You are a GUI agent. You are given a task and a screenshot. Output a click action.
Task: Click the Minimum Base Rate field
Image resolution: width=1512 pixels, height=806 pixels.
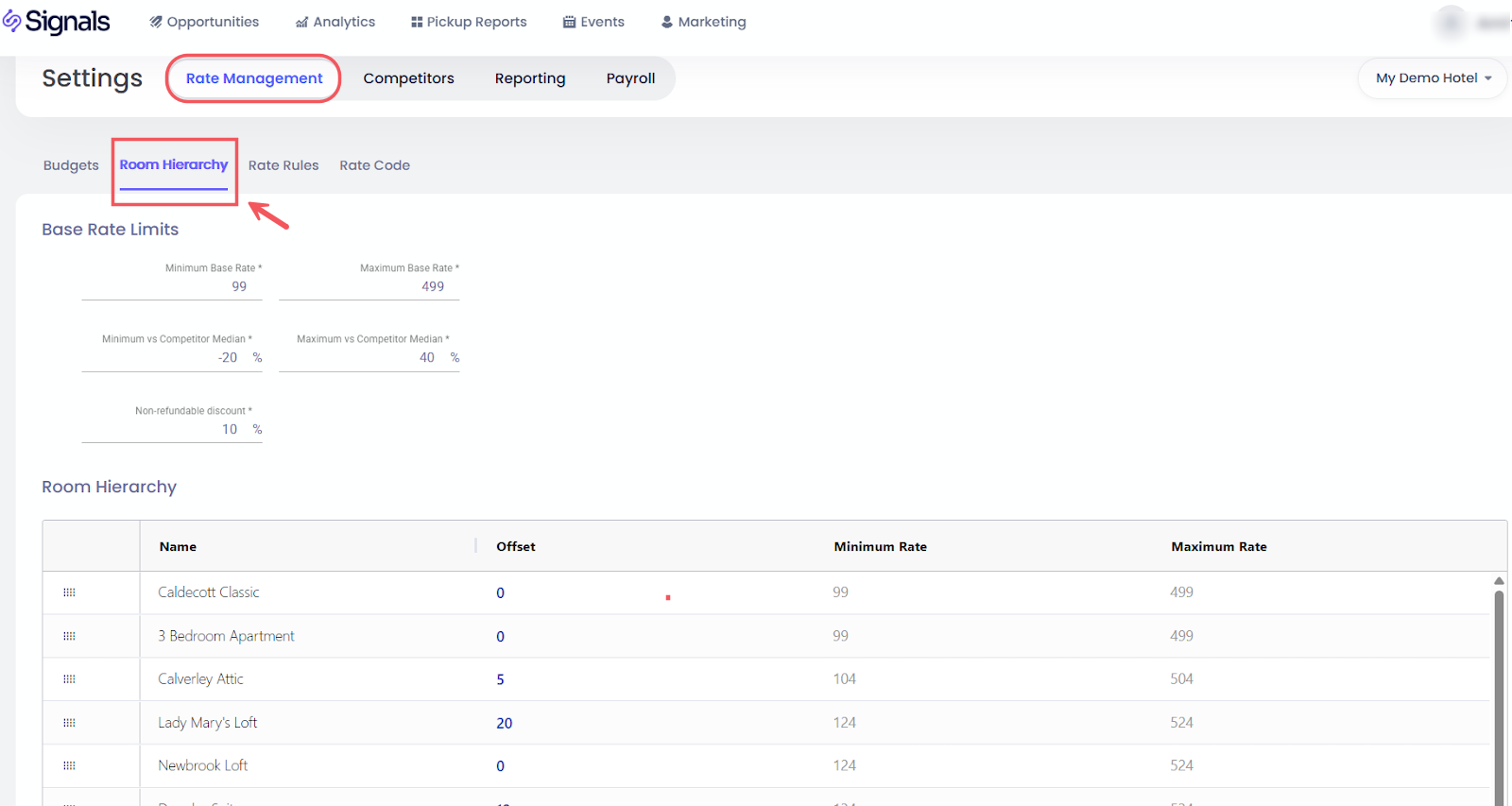tap(172, 286)
